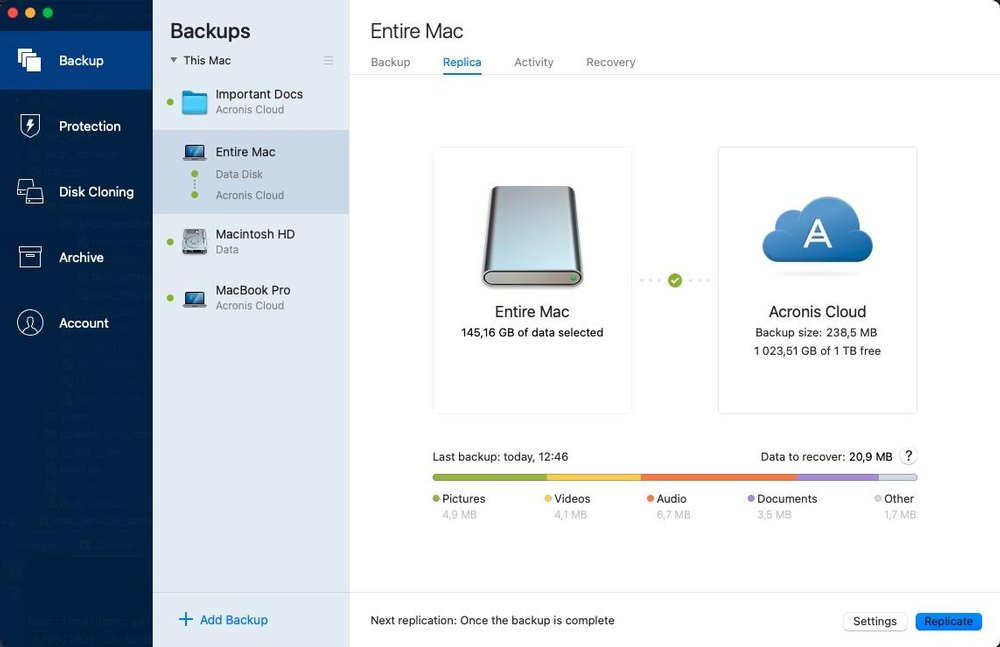Select Important Docs backup in list
Image resolution: width=1000 pixels, height=647 pixels.
(x=258, y=101)
